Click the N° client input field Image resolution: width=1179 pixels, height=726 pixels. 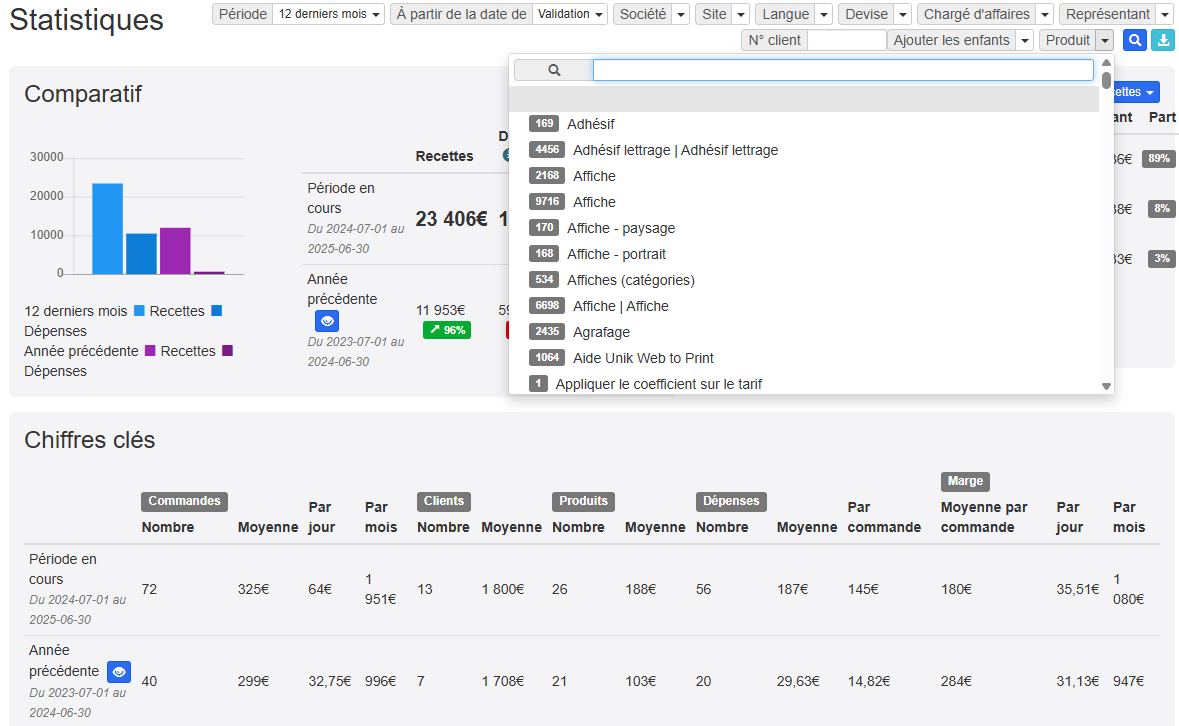[x=846, y=40]
